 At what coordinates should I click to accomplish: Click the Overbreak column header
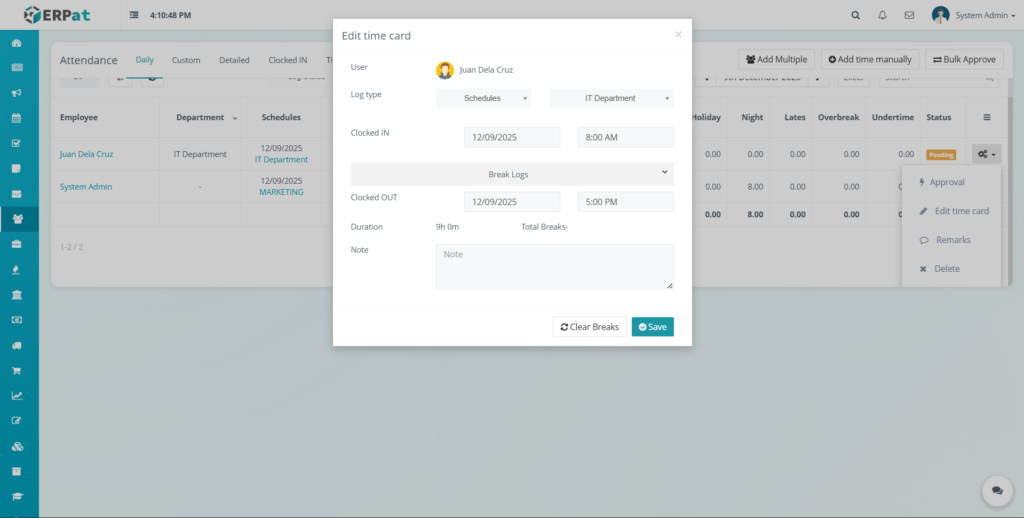(839, 118)
